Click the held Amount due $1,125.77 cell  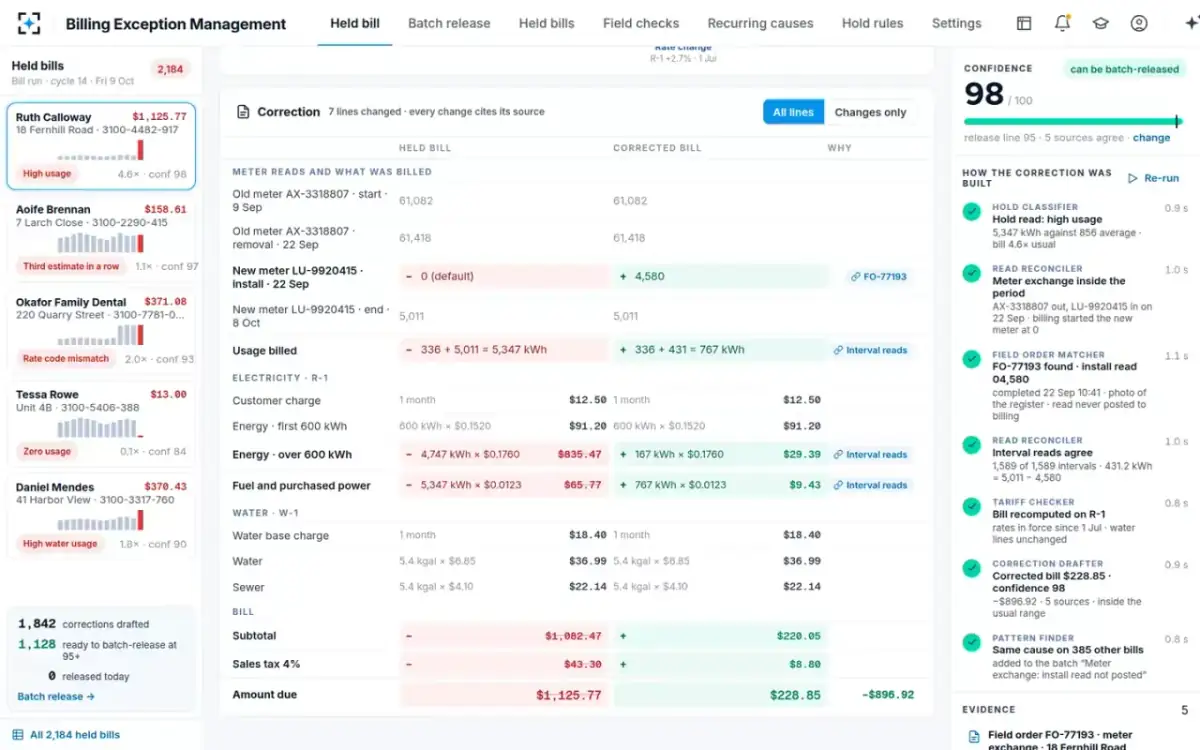[503, 695]
